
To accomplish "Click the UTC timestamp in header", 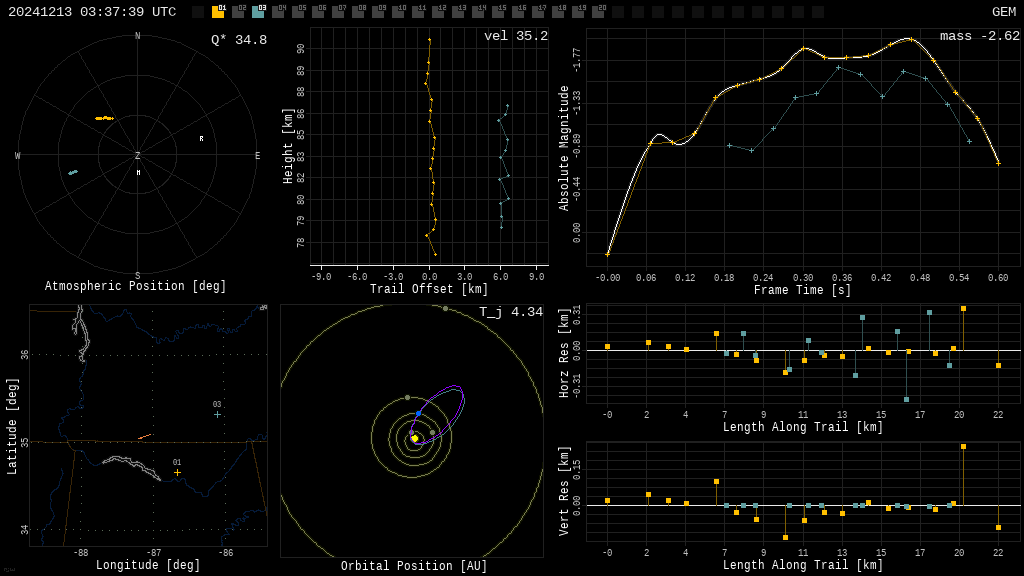I will 92,12.
